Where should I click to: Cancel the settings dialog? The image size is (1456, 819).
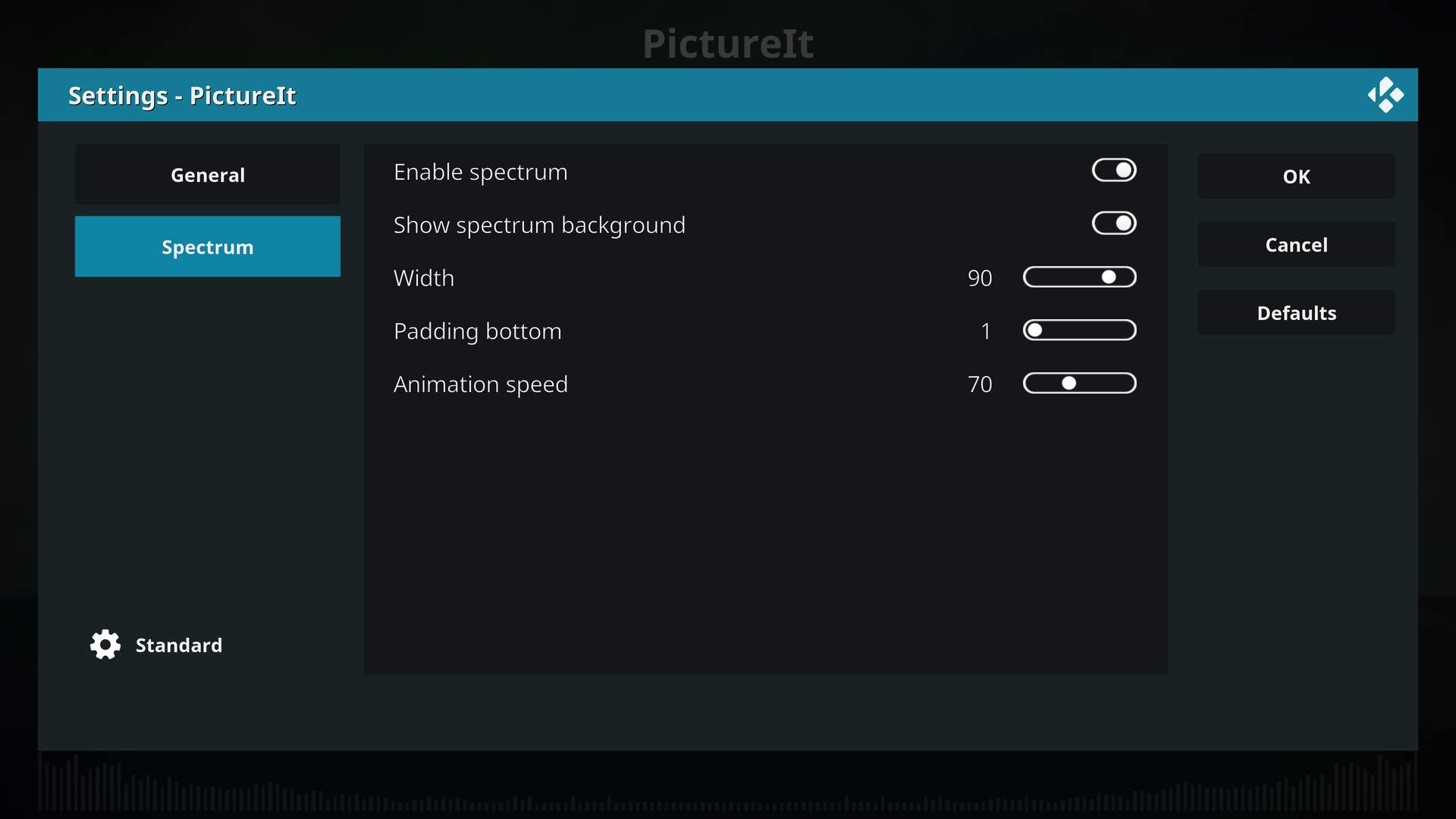tap(1295, 245)
